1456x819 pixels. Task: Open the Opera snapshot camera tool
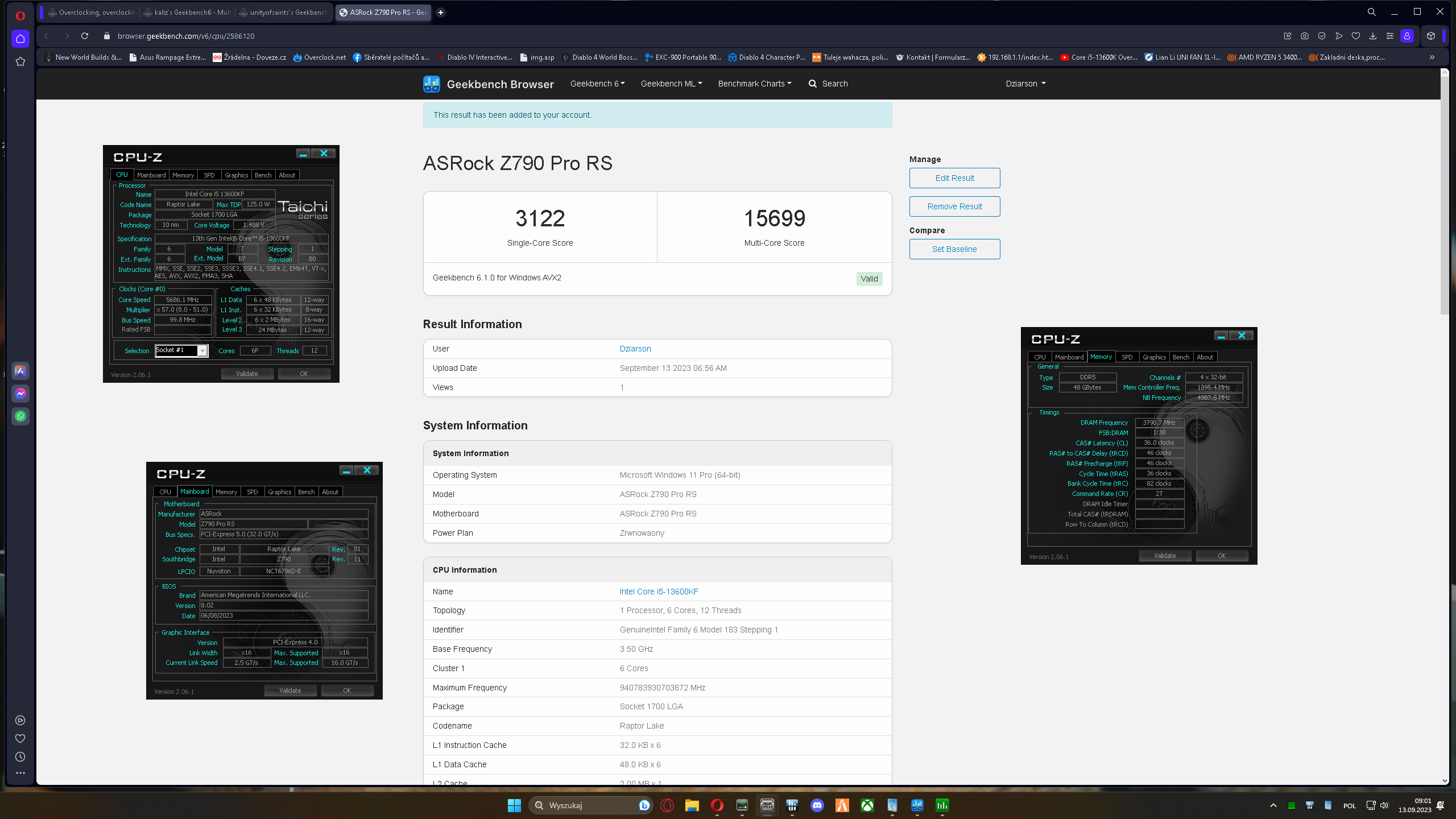(1305, 36)
